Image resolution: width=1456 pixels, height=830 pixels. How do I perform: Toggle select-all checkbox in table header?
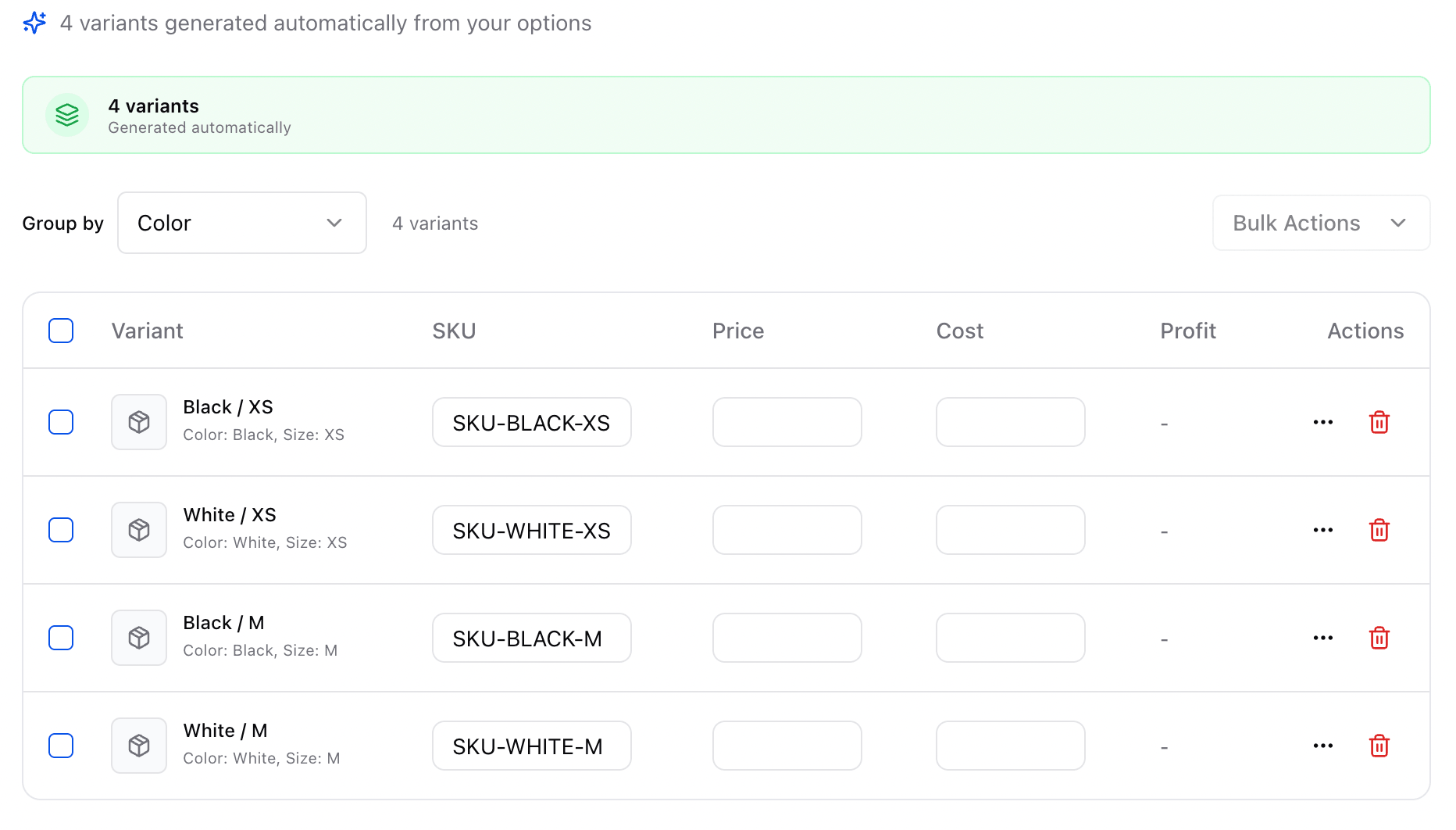61,331
